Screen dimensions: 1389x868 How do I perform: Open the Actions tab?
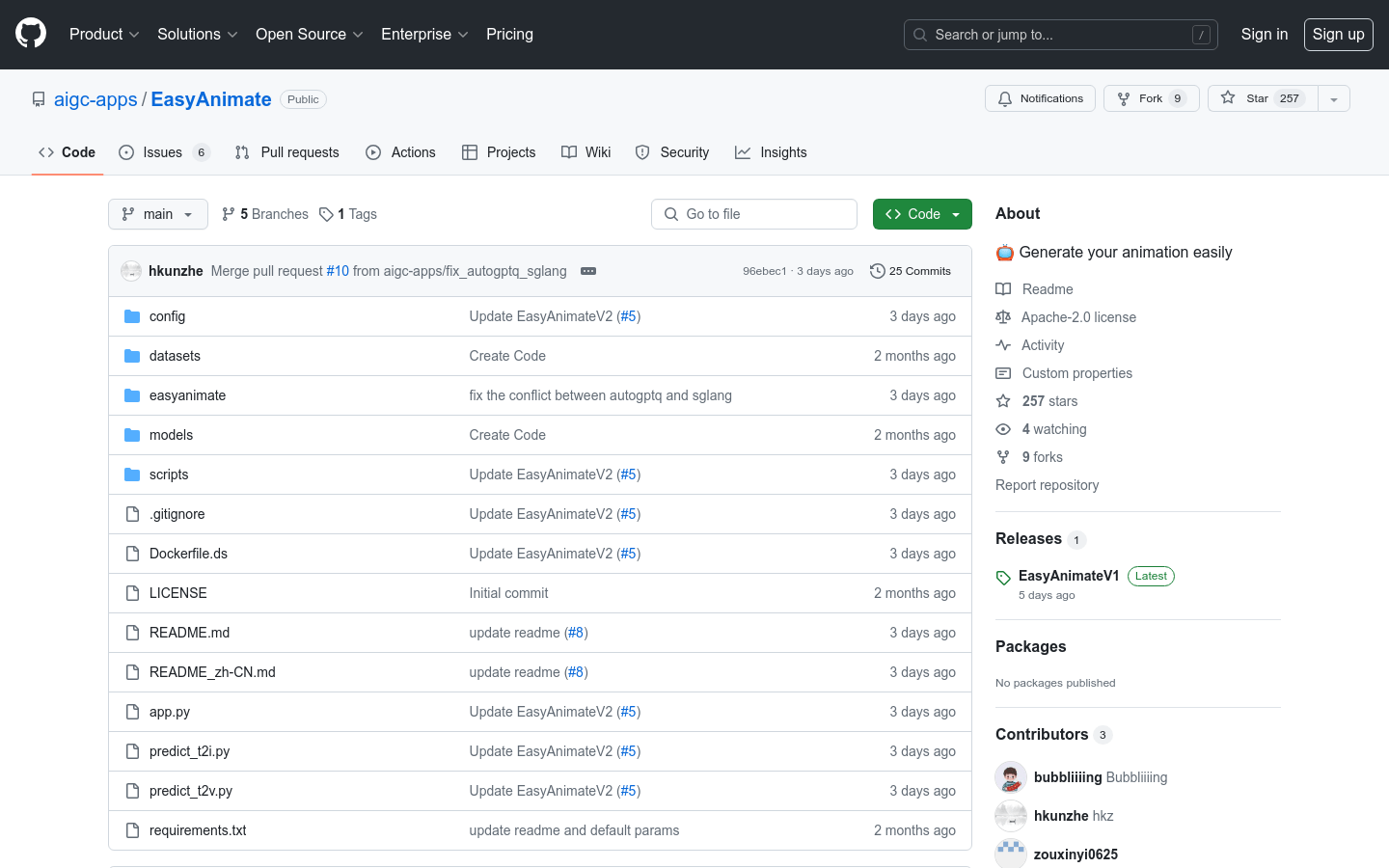400,152
